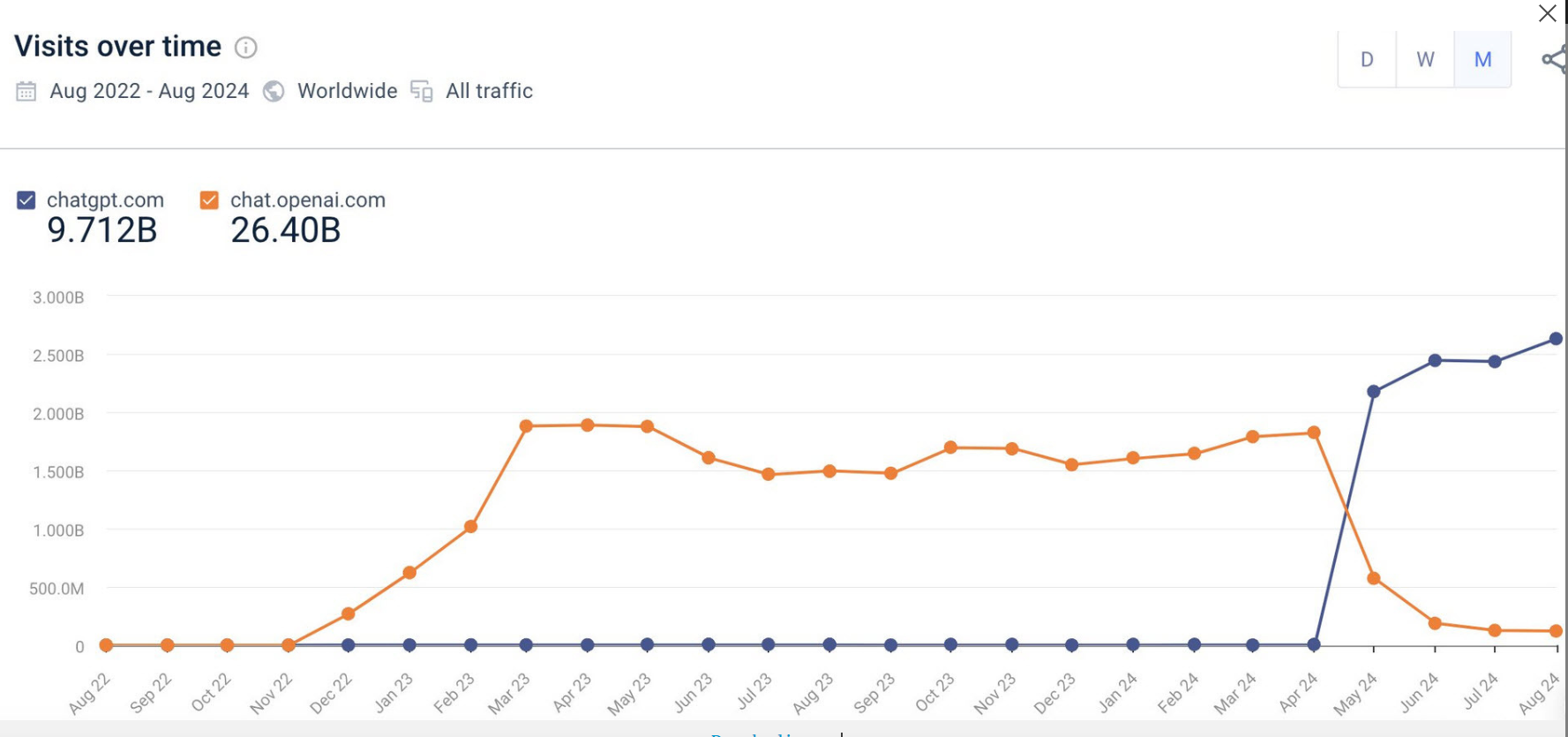The width and height of the screenshot is (1568, 737).
Task: Click the share icon at top right
Action: pyautogui.click(x=1553, y=59)
